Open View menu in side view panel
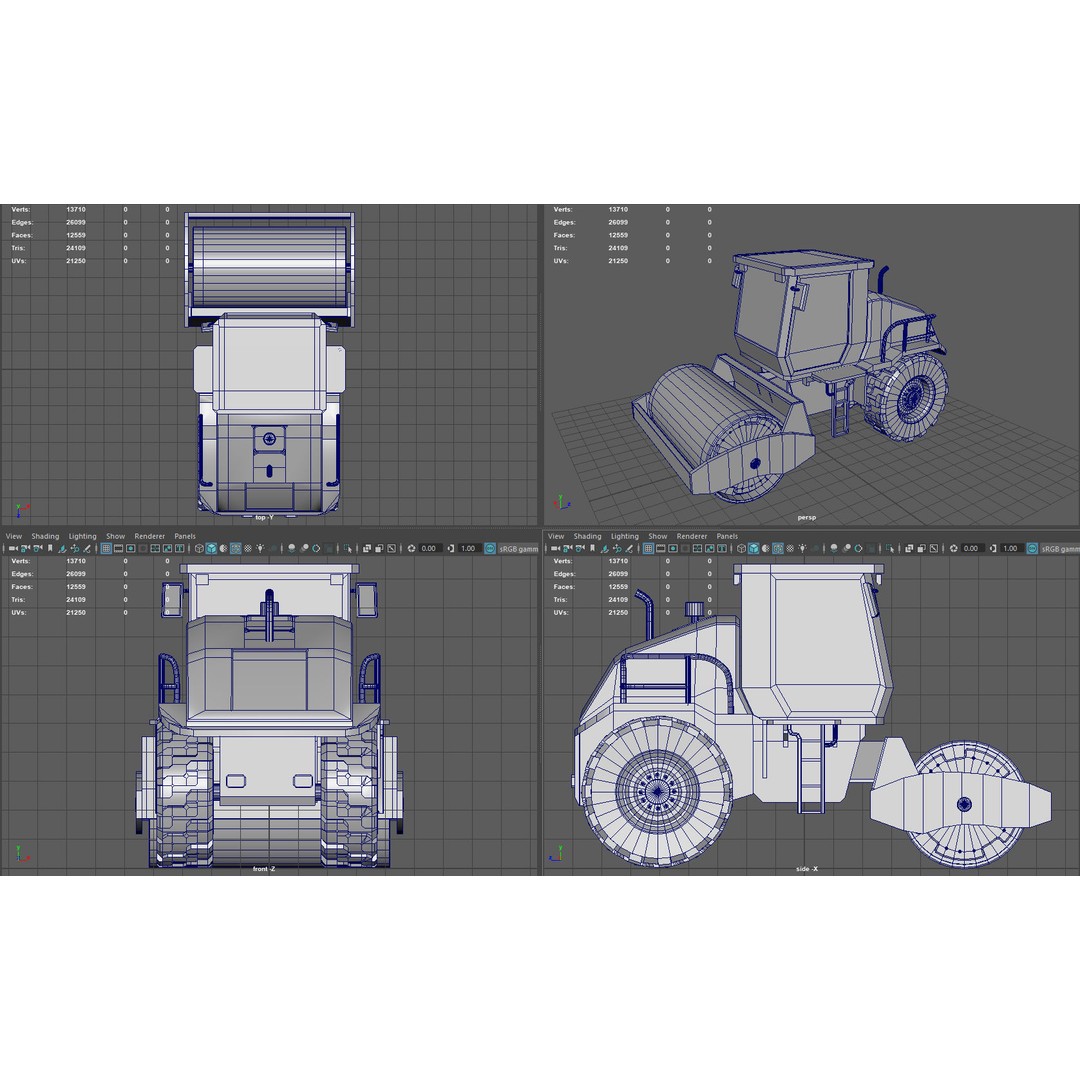Viewport: 1080px width, 1080px height. coord(556,536)
